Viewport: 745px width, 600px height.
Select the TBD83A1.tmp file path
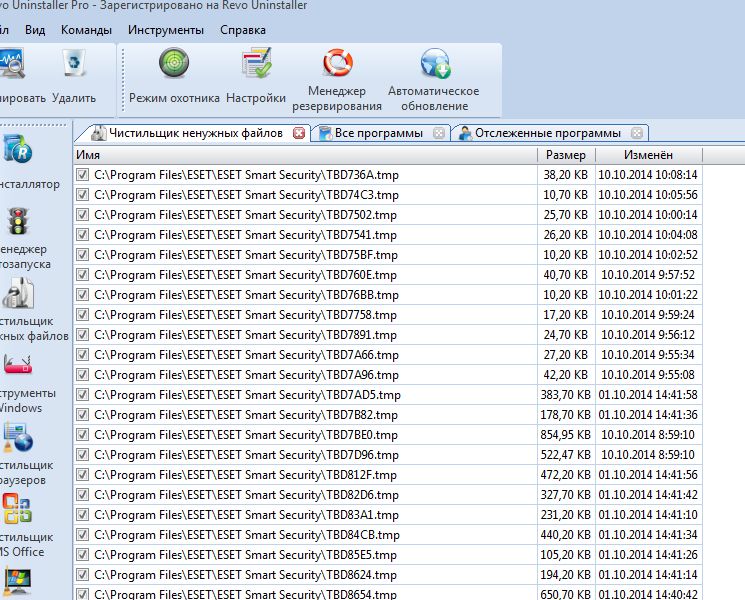(246, 515)
